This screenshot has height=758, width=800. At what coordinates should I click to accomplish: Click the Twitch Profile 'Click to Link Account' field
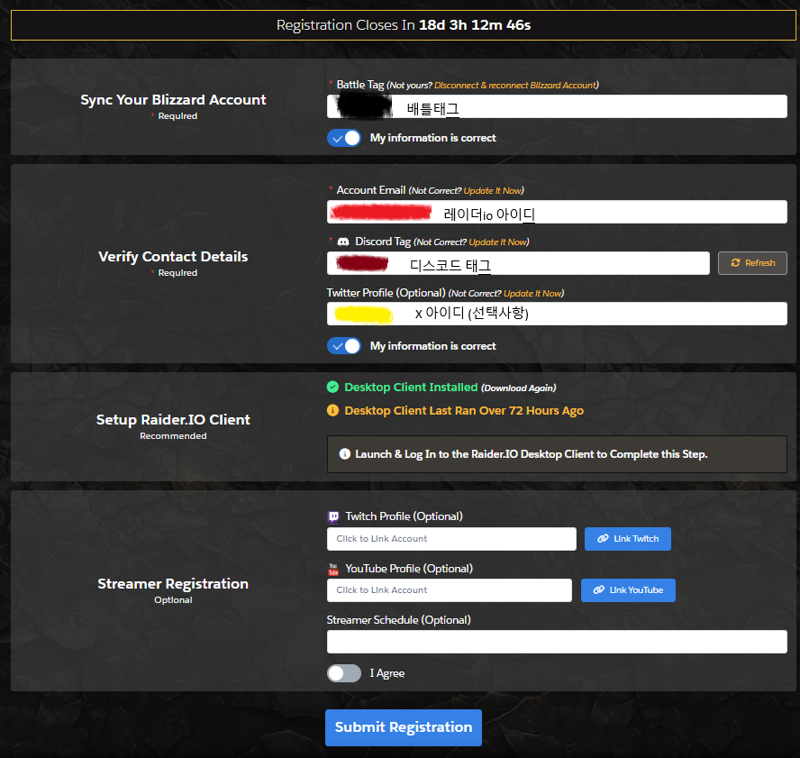(x=452, y=539)
